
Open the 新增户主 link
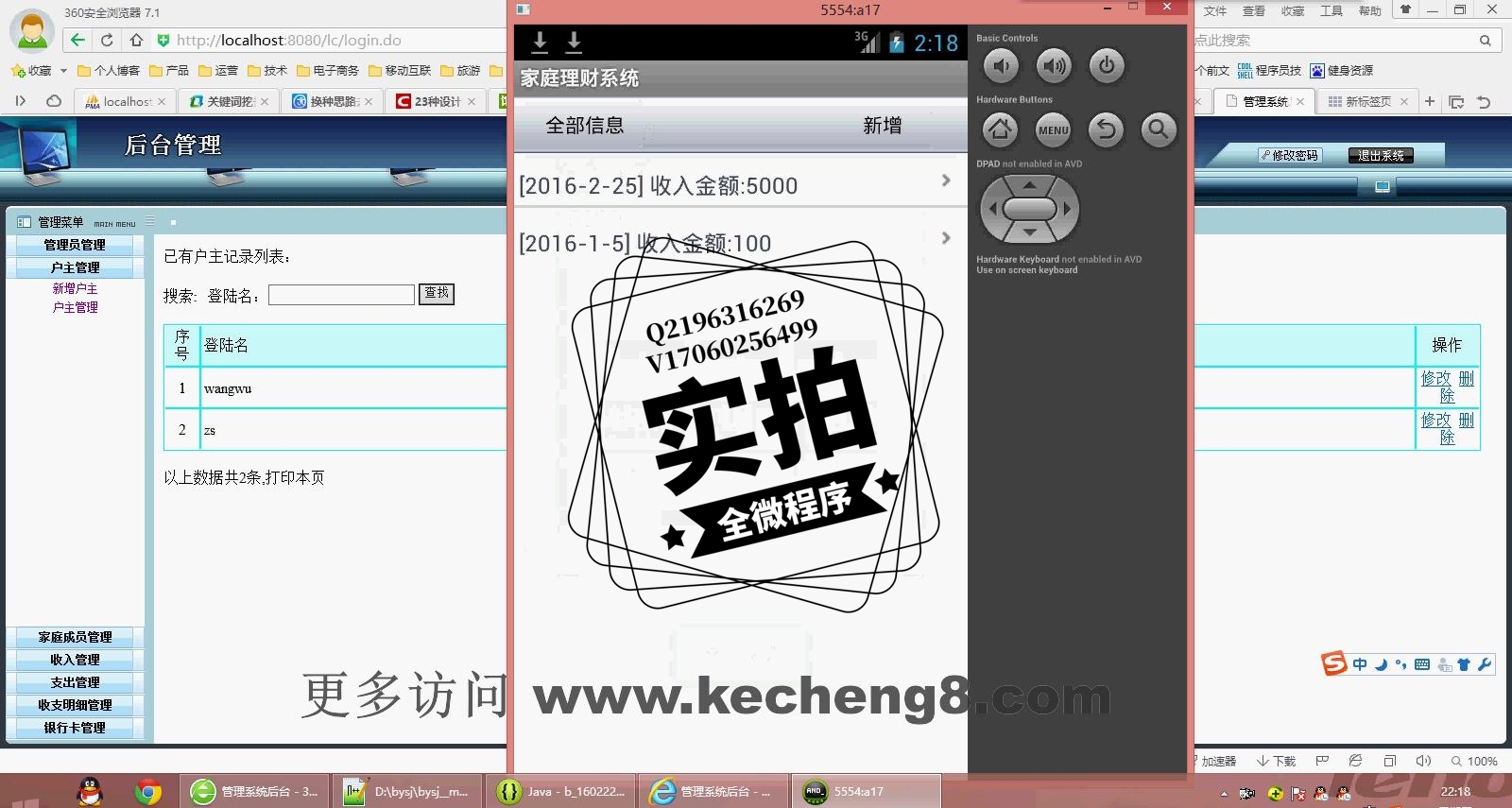tap(75, 288)
